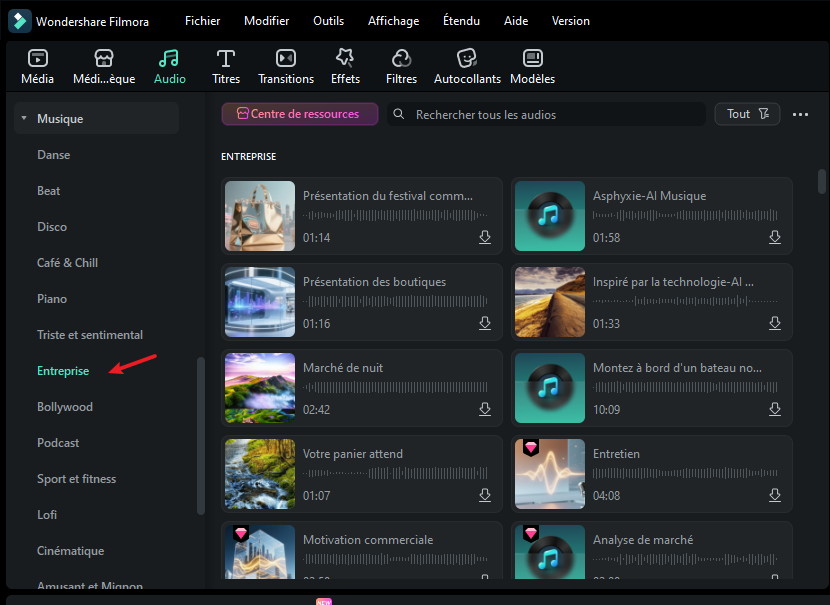Select the Filtres tool icon
Screen dimensions: 830x605
click(x=401, y=59)
